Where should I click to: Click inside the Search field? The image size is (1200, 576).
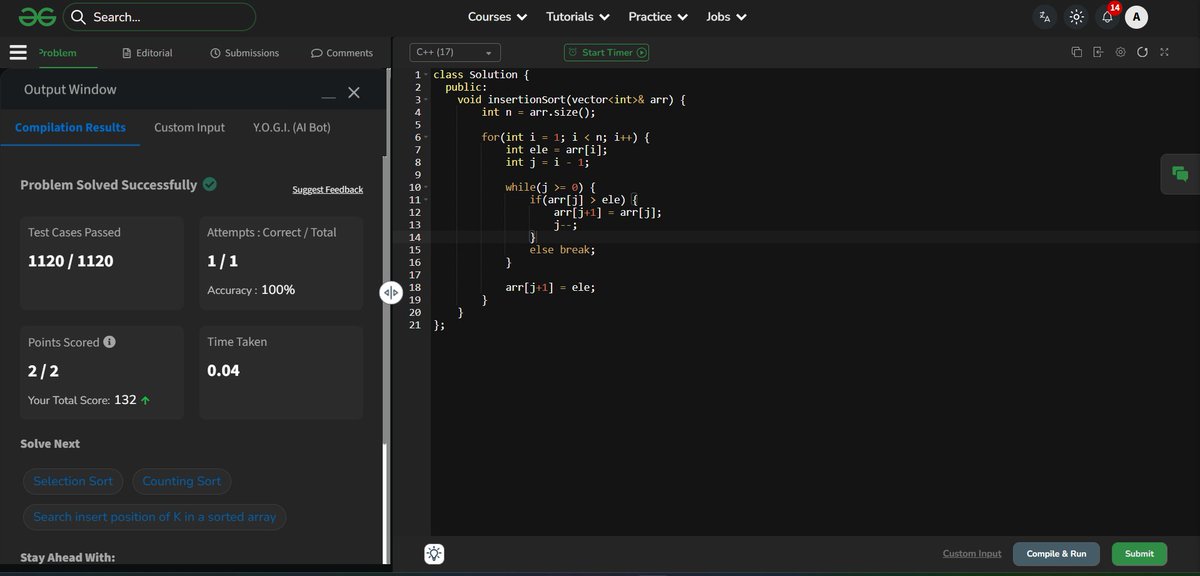pos(160,16)
